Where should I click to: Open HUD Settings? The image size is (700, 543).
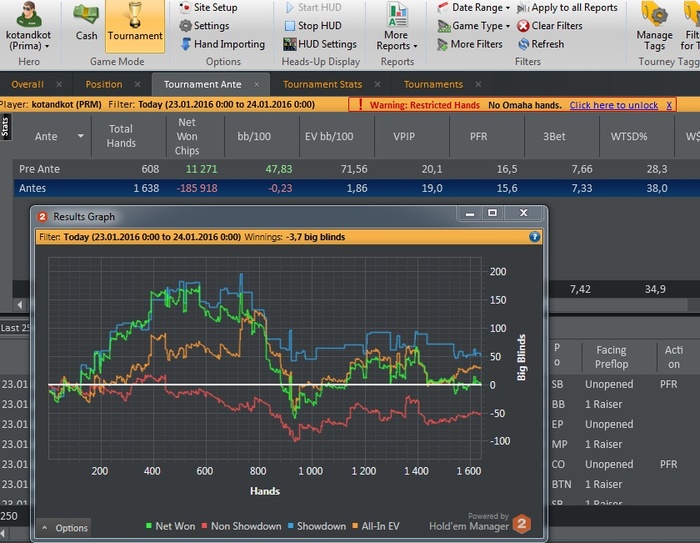pyautogui.click(x=320, y=44)
